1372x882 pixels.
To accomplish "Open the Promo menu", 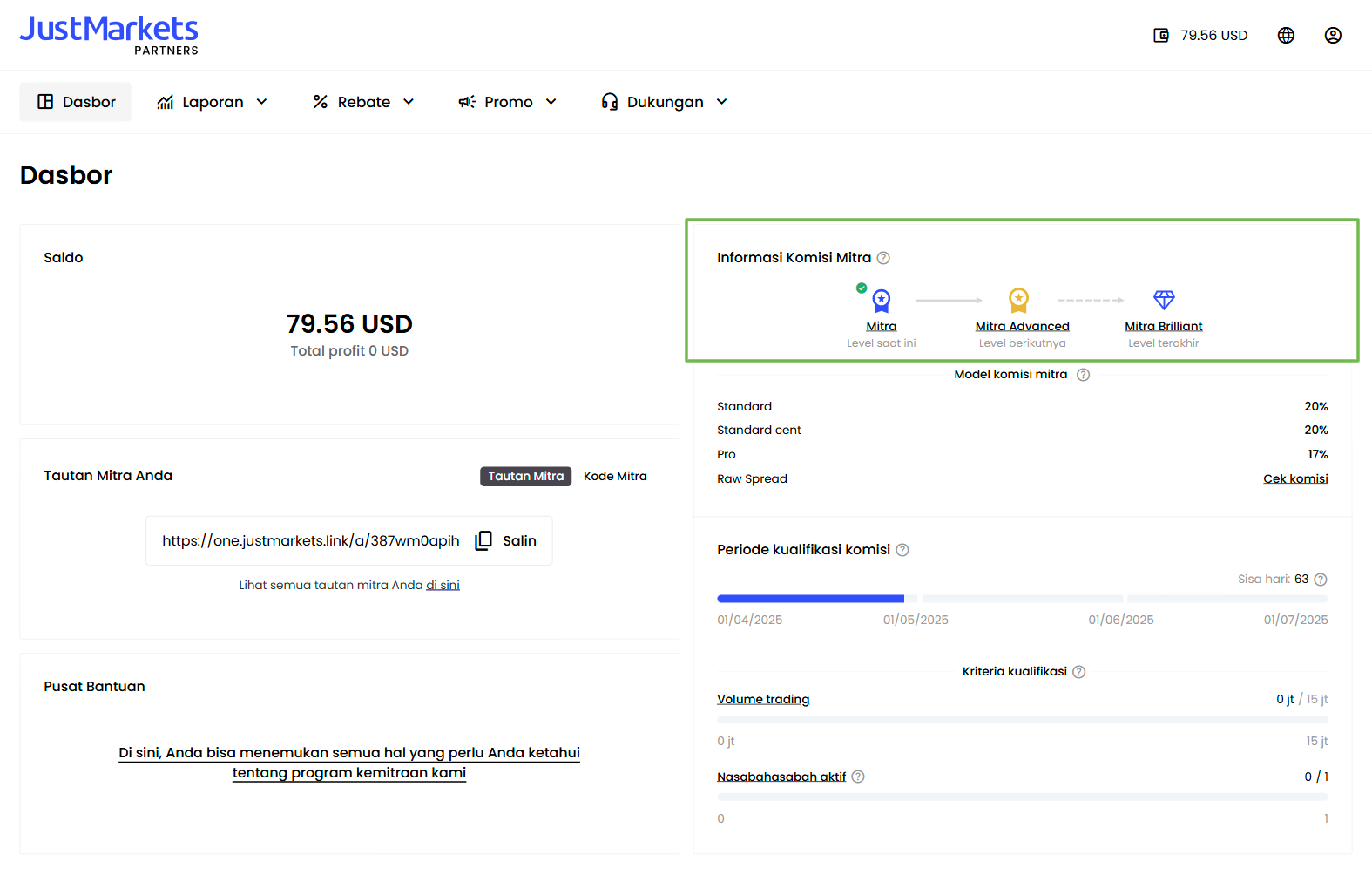I will [x=508, y=102].
